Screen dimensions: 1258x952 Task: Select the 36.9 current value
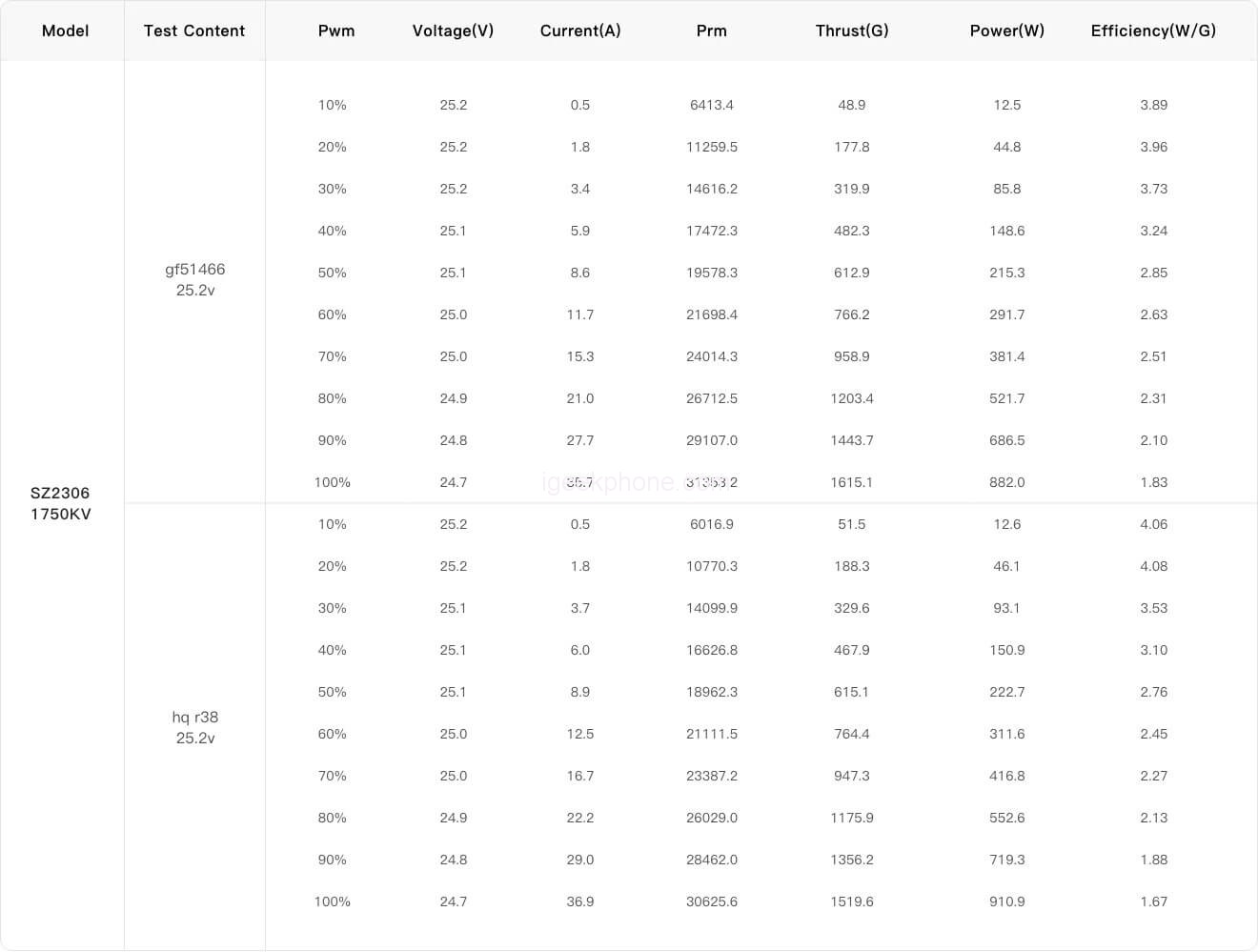tap(580, 901)
